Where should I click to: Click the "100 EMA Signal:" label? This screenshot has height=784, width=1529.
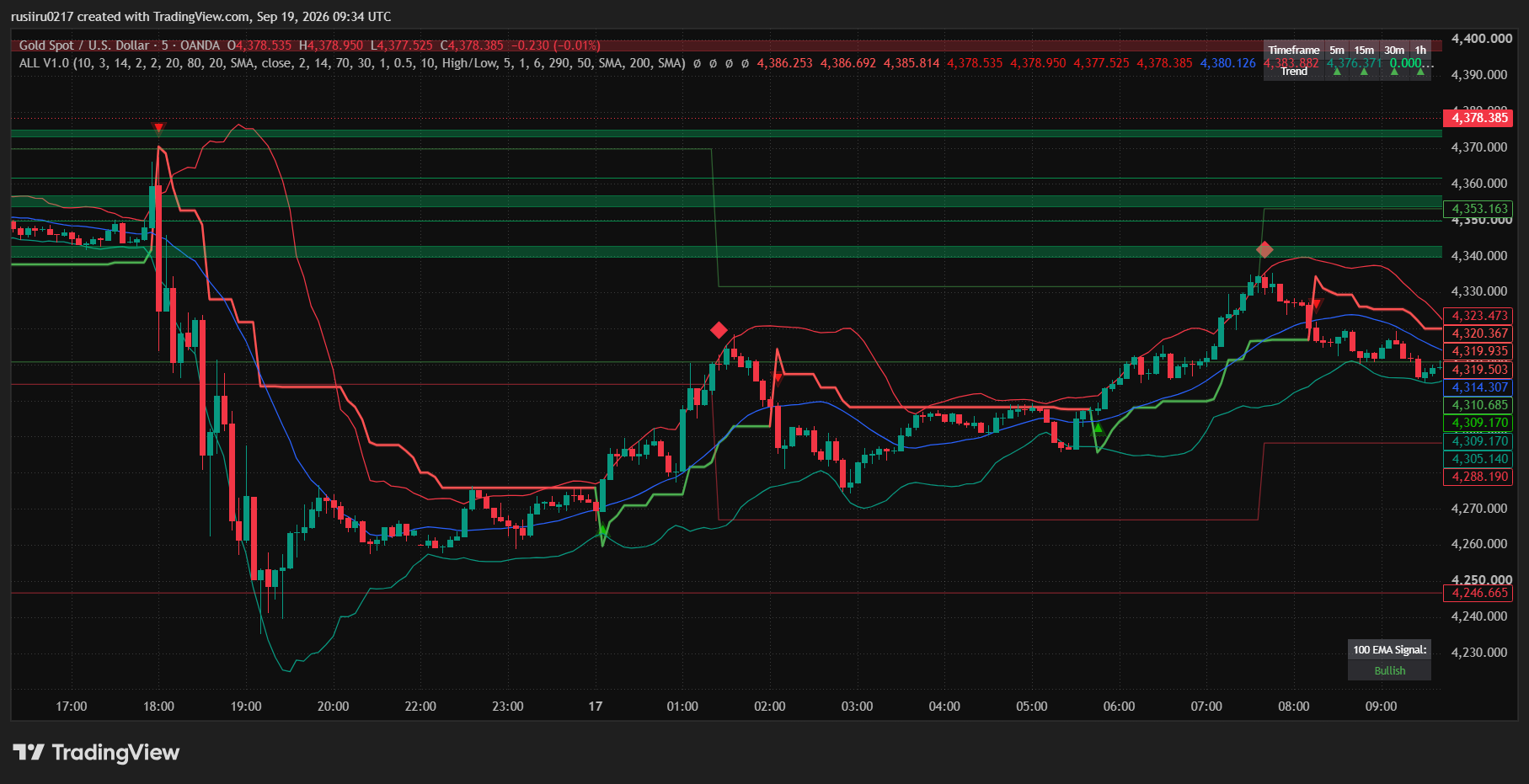tap(1390, 649)
